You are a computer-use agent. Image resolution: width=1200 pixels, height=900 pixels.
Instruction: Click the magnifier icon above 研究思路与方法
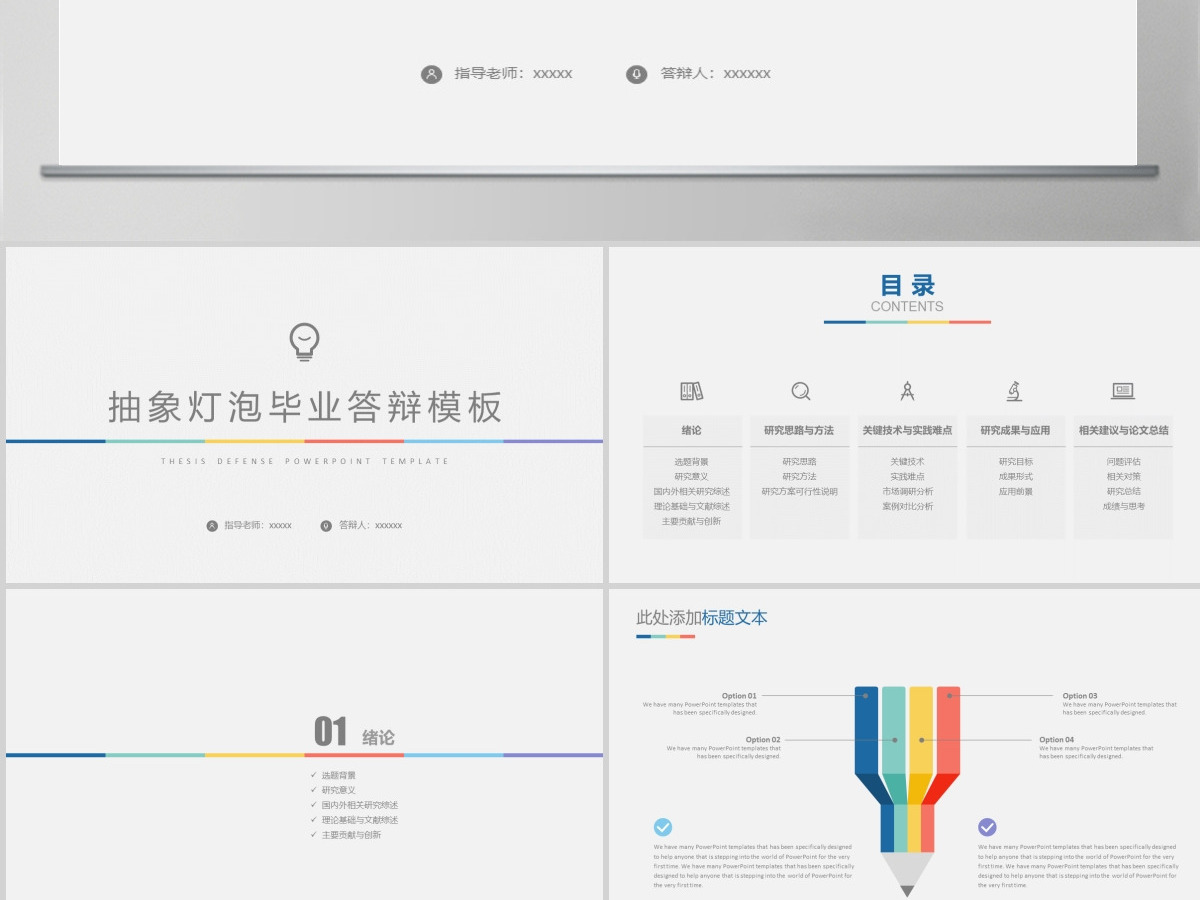pos(800,391)
